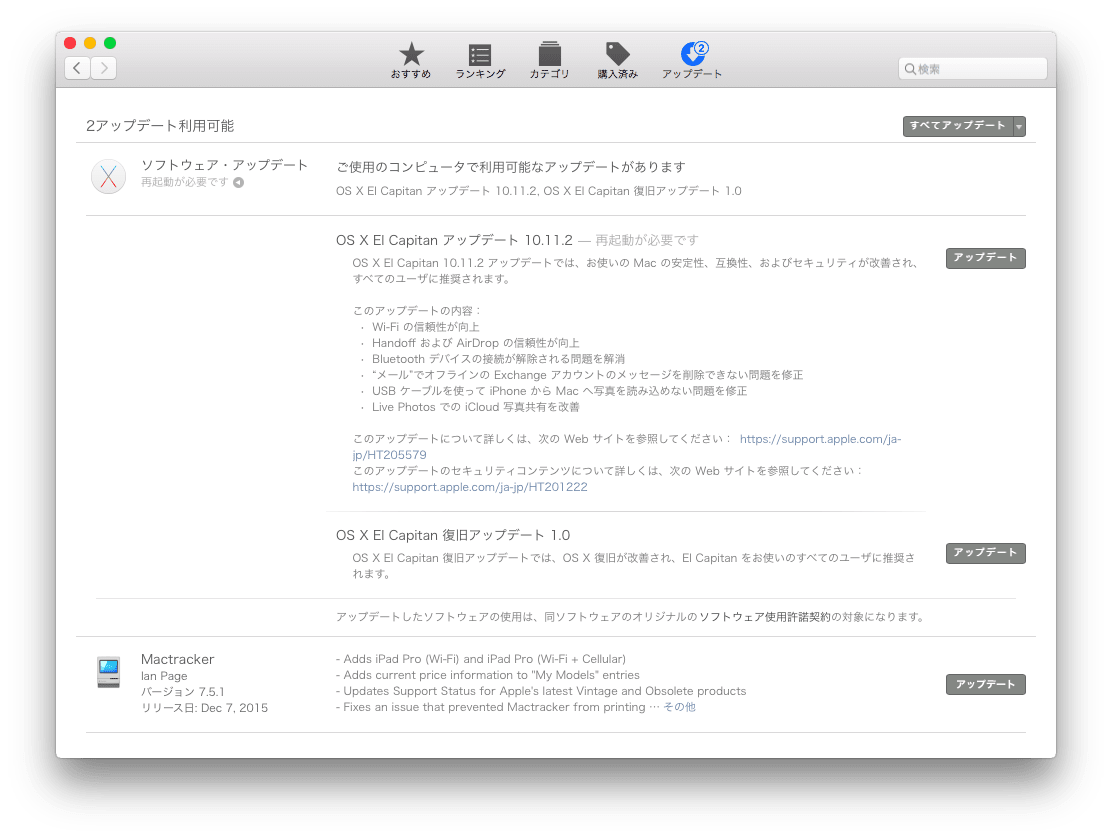Click the Ian Page developer name
This screenshot has width=1112, height=838.
click(x=164, y=676)
